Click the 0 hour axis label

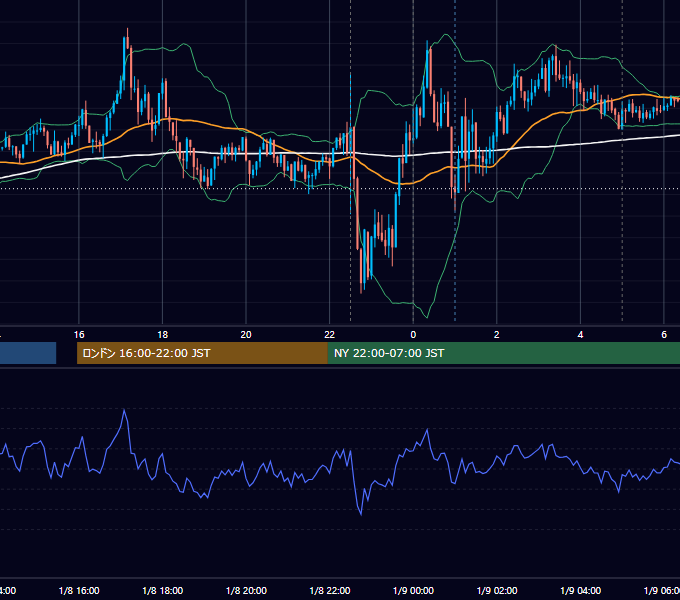pyautogui.click(x=413, y=335)
